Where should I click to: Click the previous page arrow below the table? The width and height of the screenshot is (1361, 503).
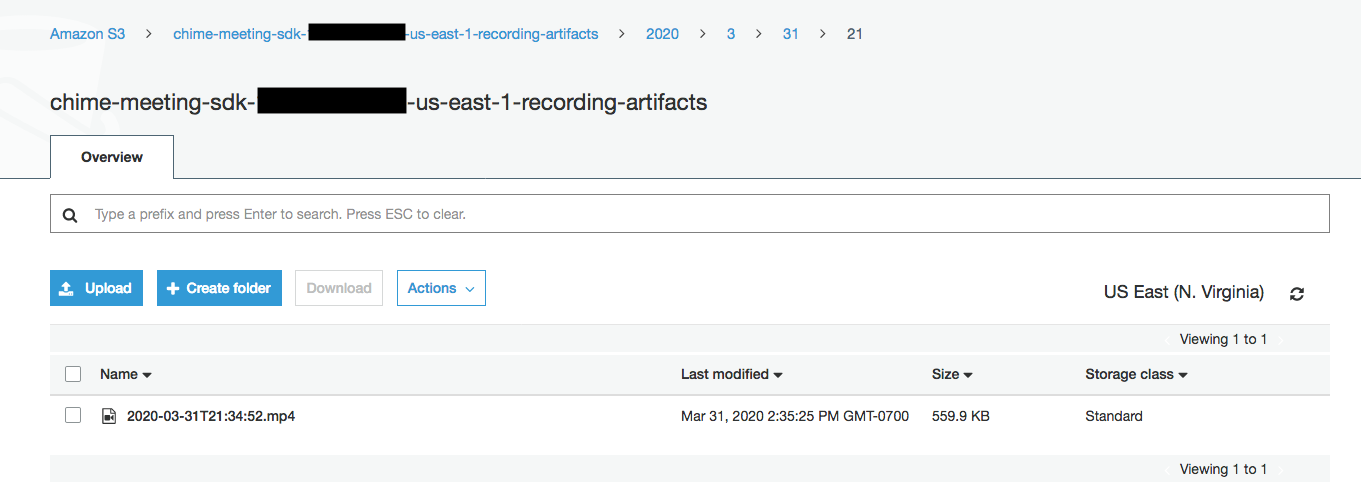(1168, 469)
